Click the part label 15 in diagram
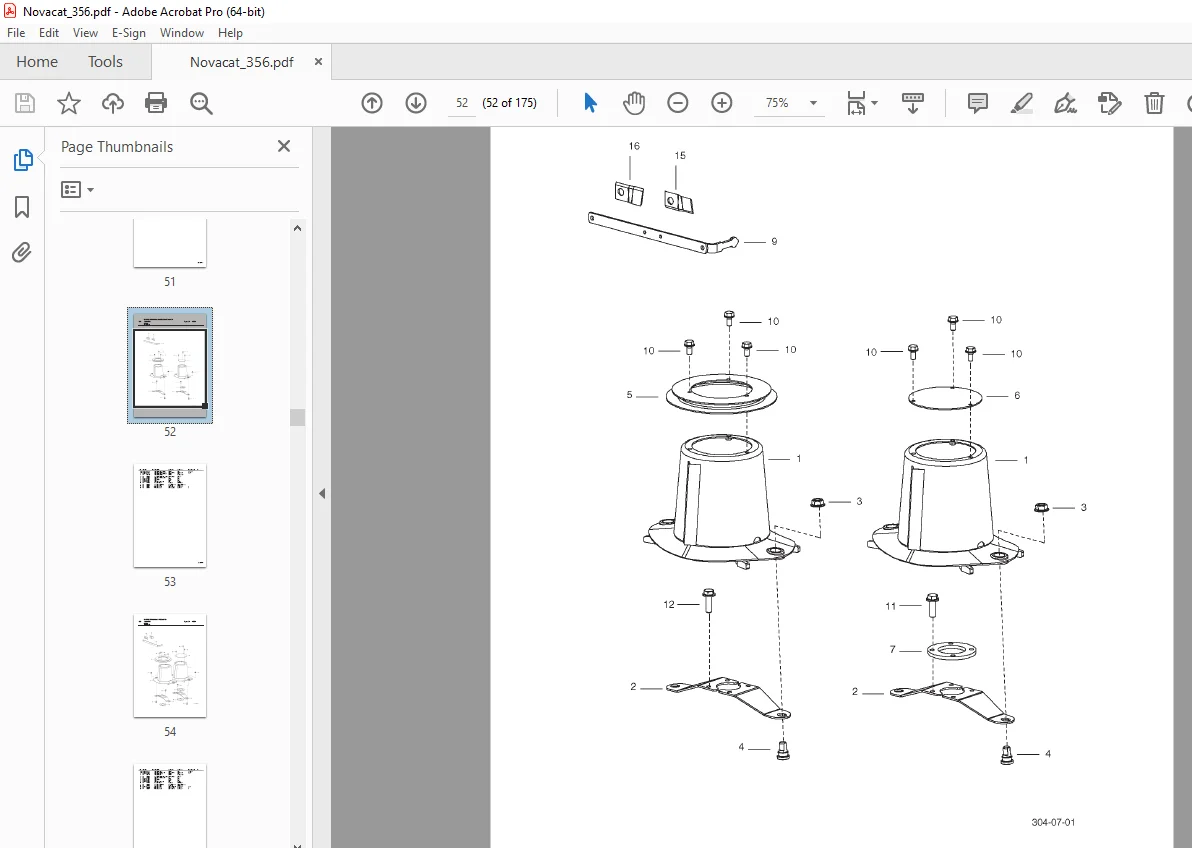The image size is (1192, 848). tap(680, 155)
